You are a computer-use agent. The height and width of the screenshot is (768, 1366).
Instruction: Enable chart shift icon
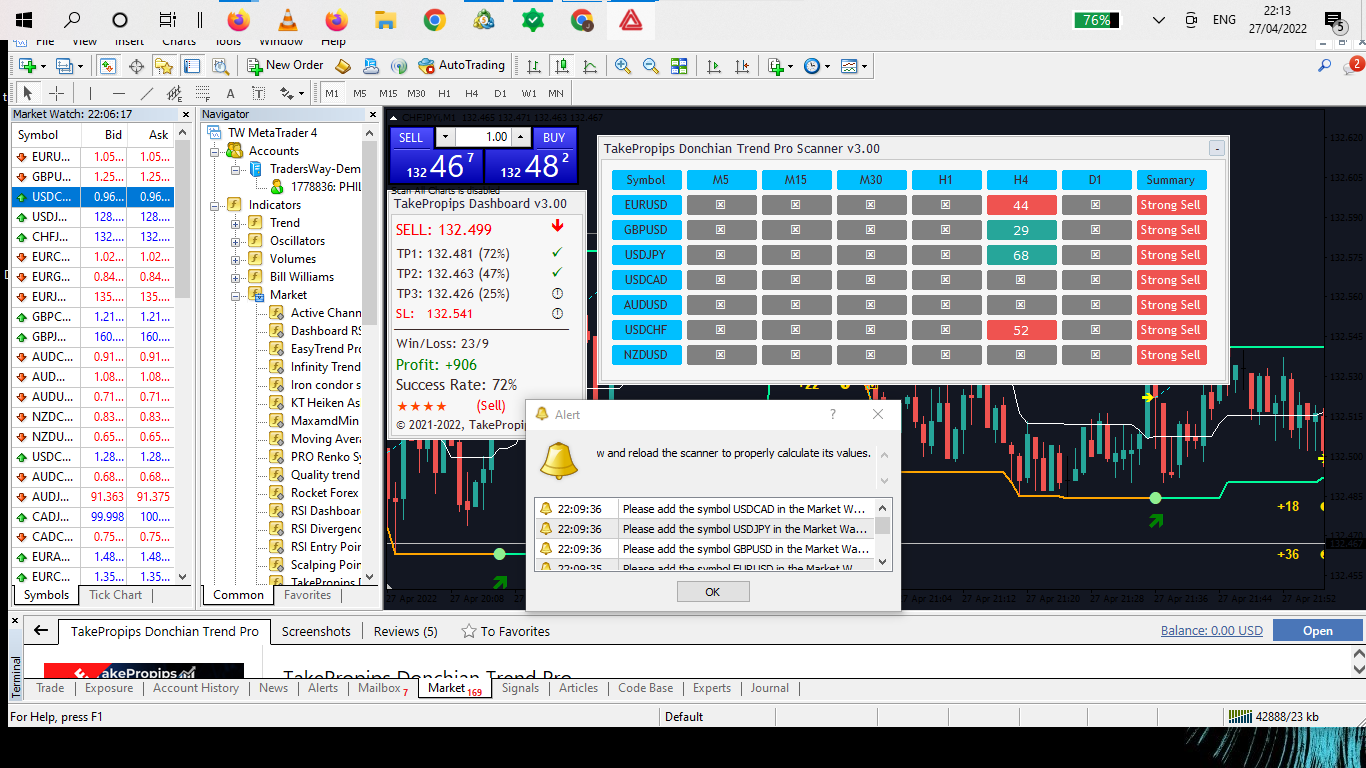pos(742,66)
